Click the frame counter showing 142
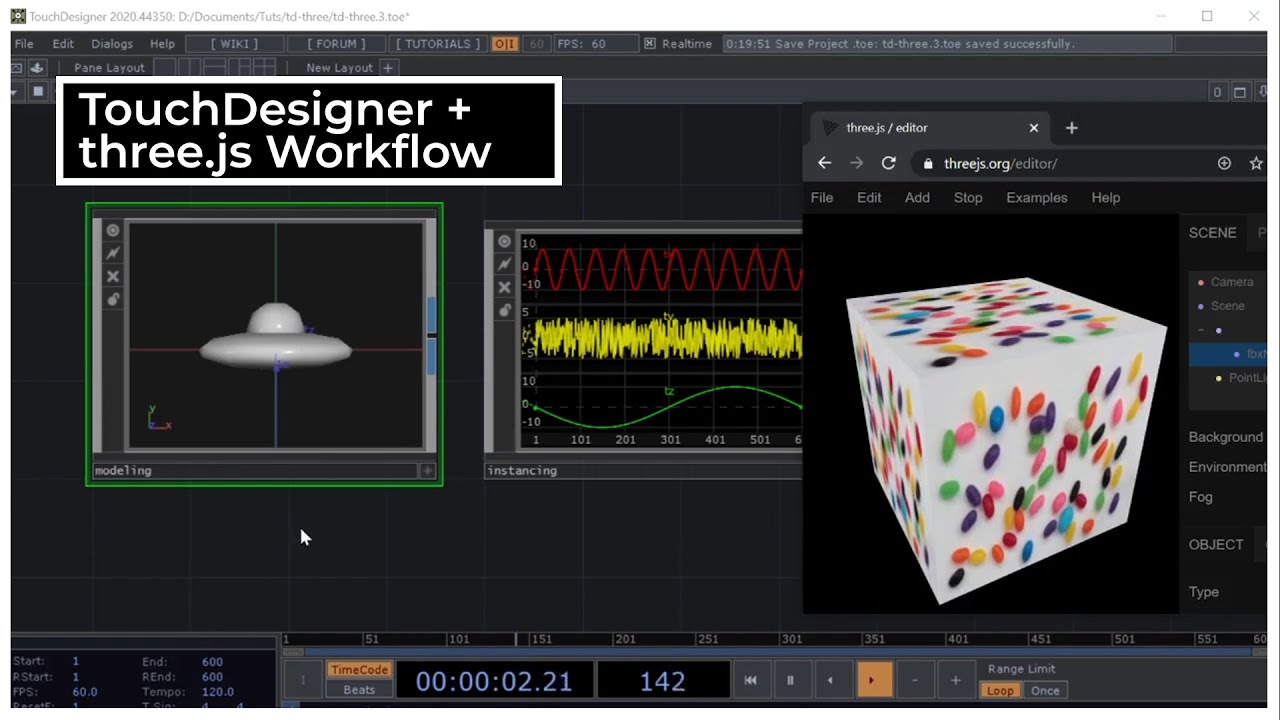 pyautogui.click(x=662, y=681)
